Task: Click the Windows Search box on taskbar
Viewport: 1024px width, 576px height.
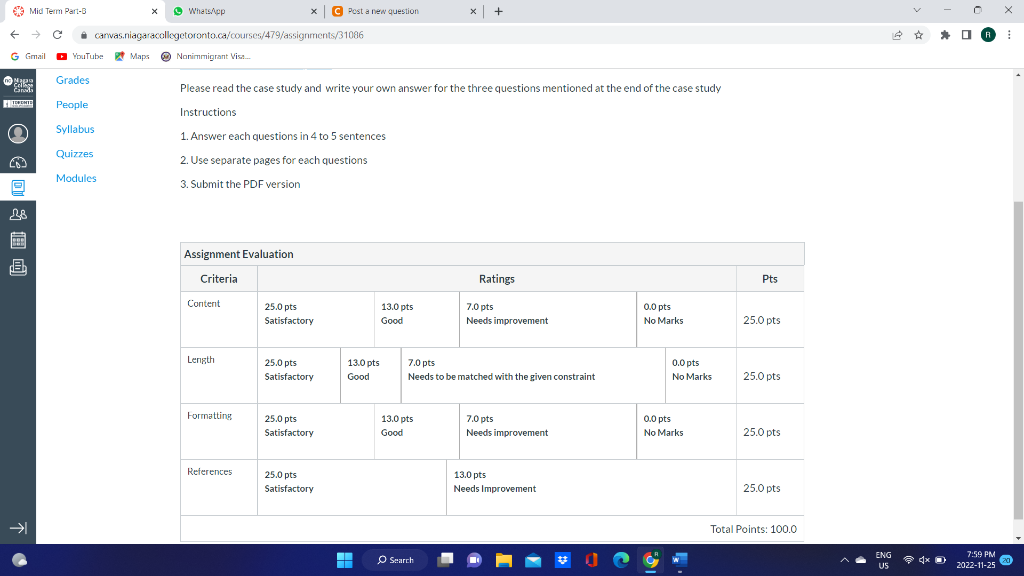Action: point(396,560)
